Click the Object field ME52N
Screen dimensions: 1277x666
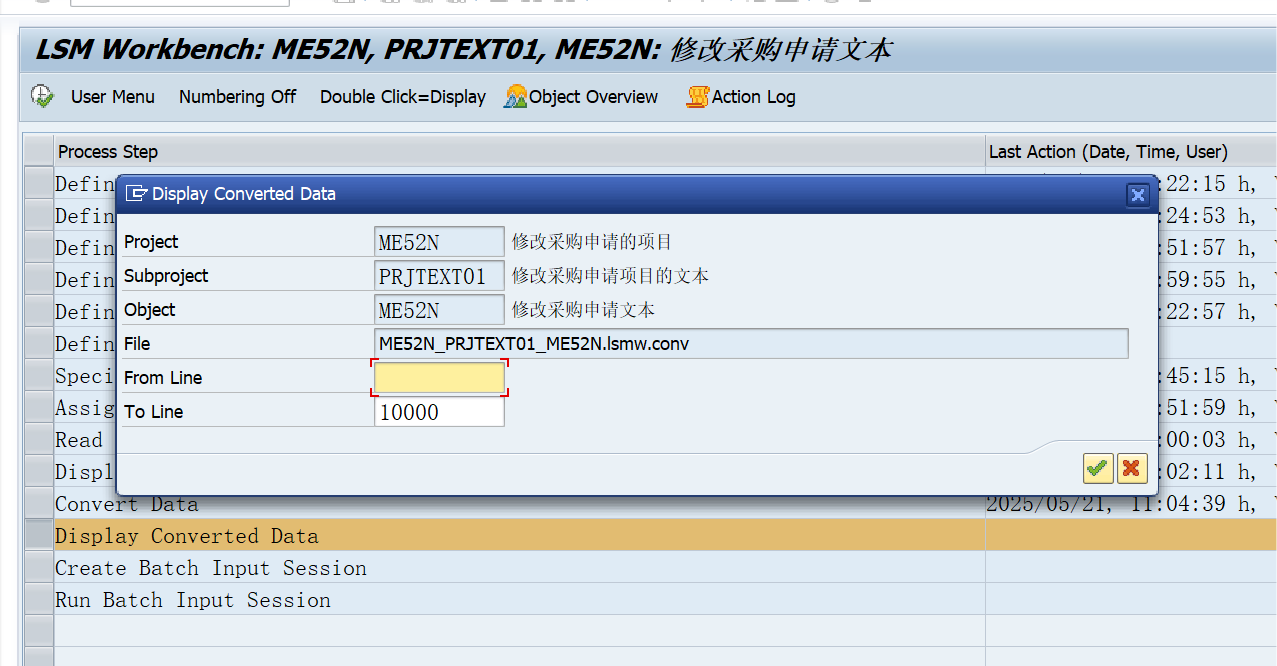[x=439, y=309]
